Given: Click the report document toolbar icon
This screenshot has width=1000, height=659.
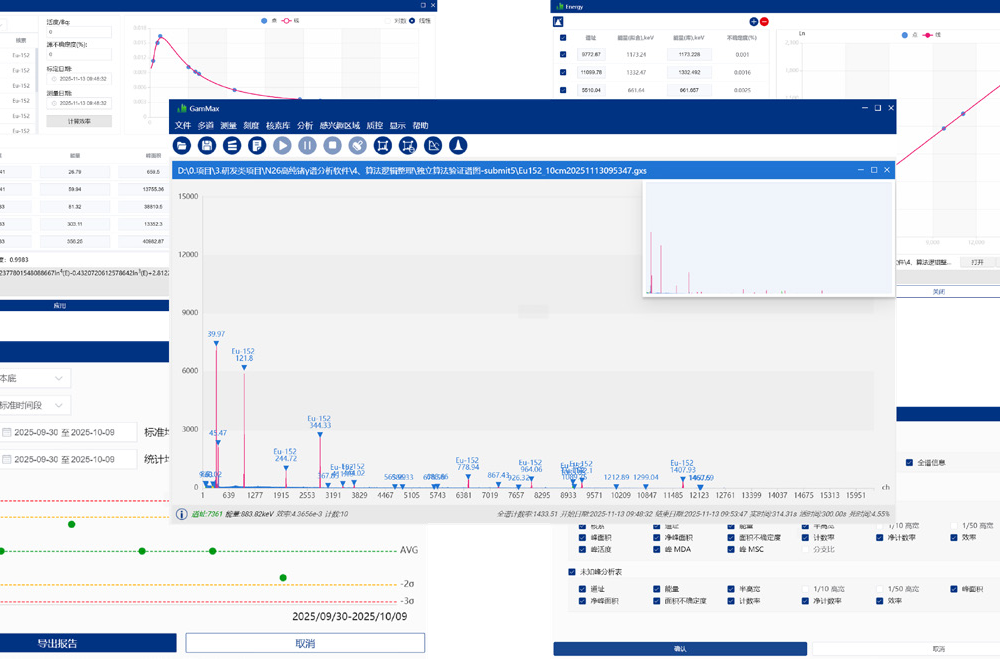Looking at the screenshot, I should pos(257,145).
